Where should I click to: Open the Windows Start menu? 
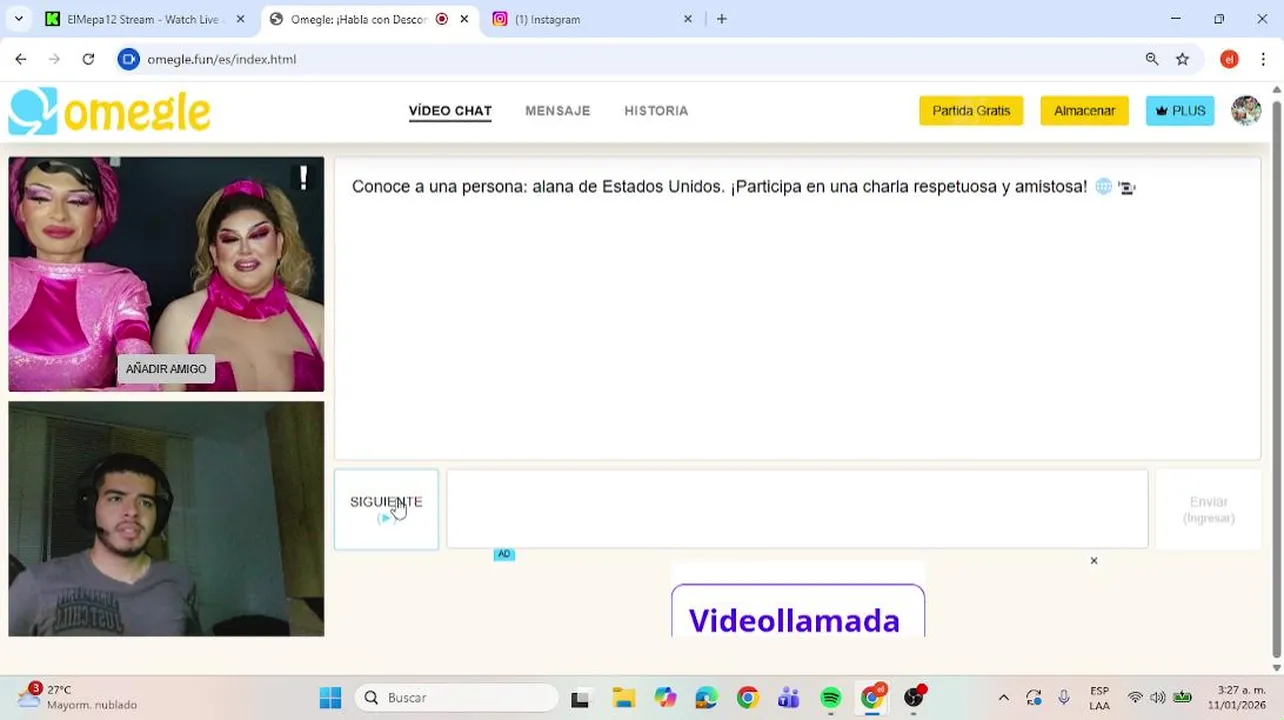tap(330, 698)
